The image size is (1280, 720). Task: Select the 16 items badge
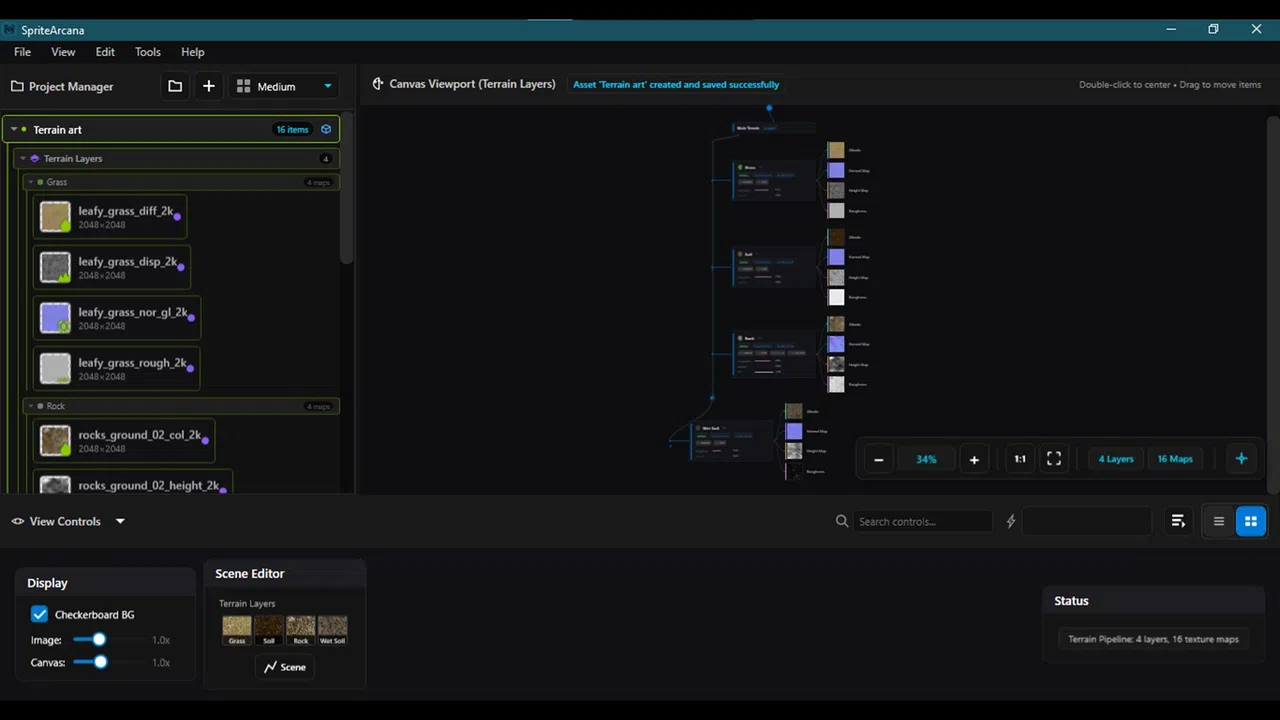(x=292, y=129)
